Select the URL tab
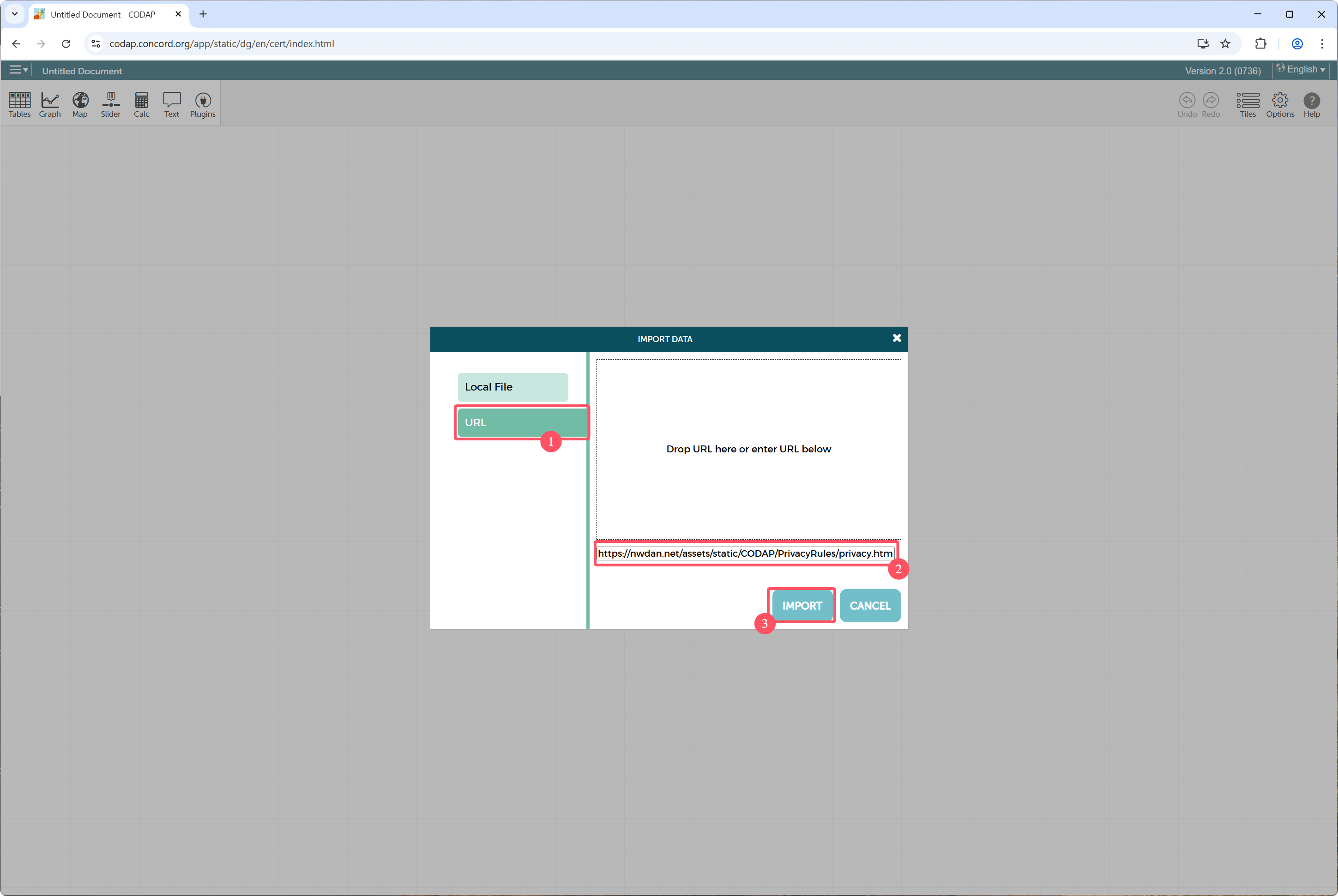This screenshot has height=896, width=1338. (522, 422)
